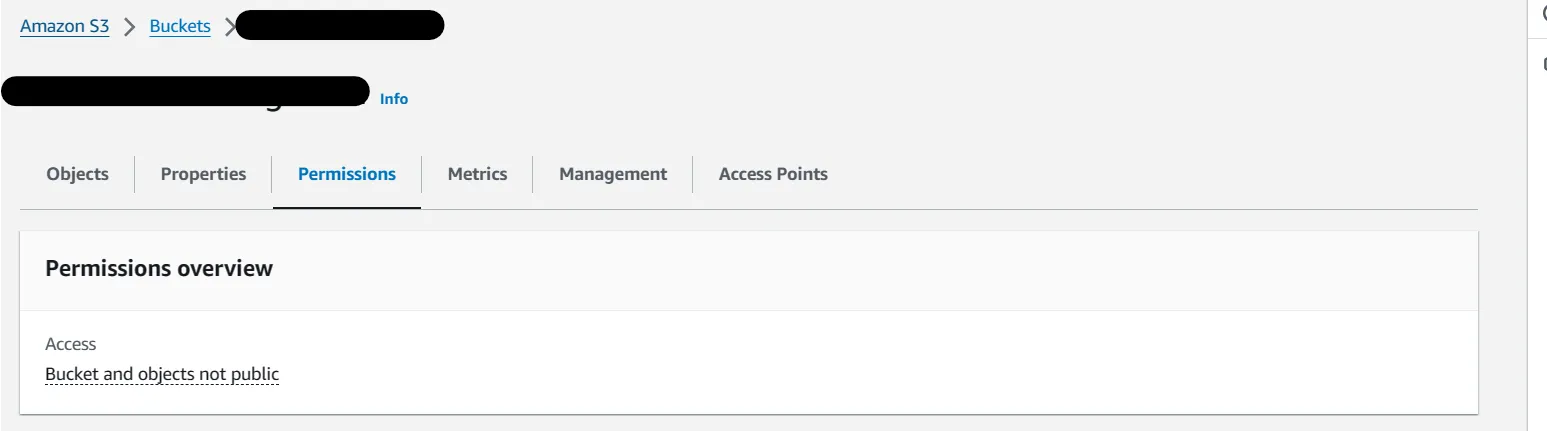Viewport: 1547px width, 431px height.
Task: Click the Permissions overview heading
Action: coord(159,268)
